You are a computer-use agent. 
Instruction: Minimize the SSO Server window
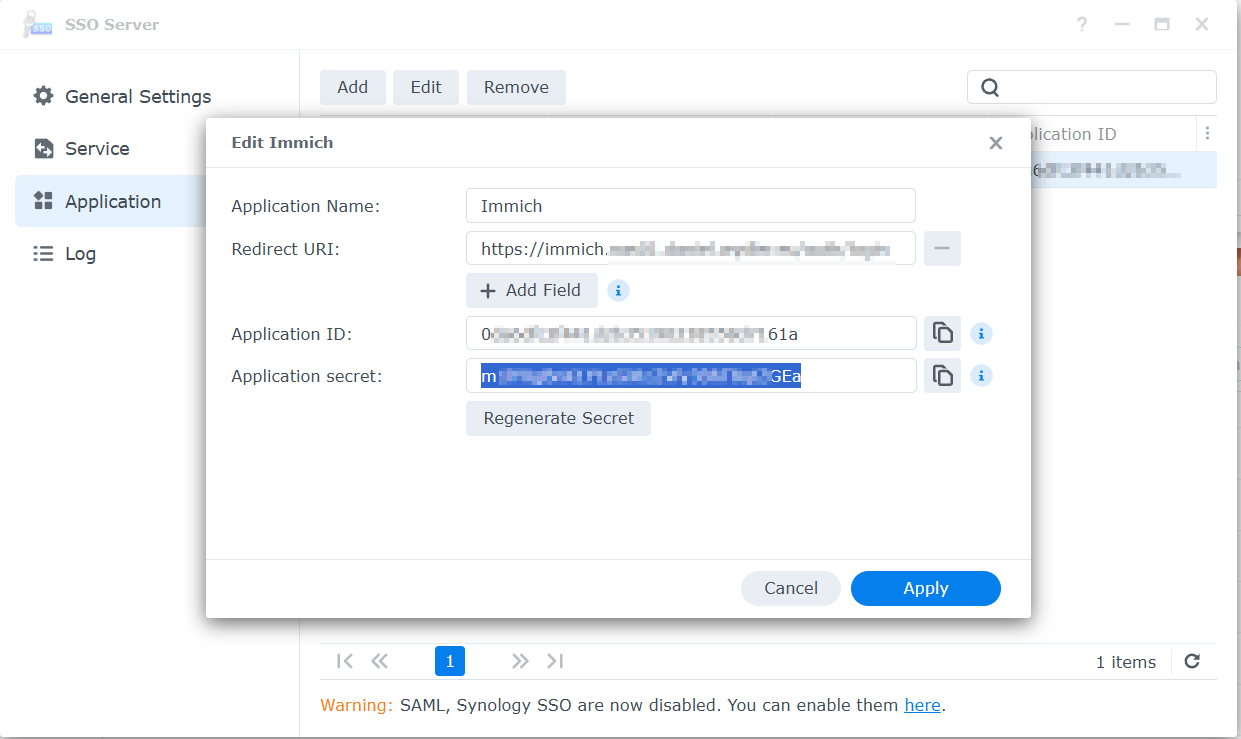[x=1122, y=24]
